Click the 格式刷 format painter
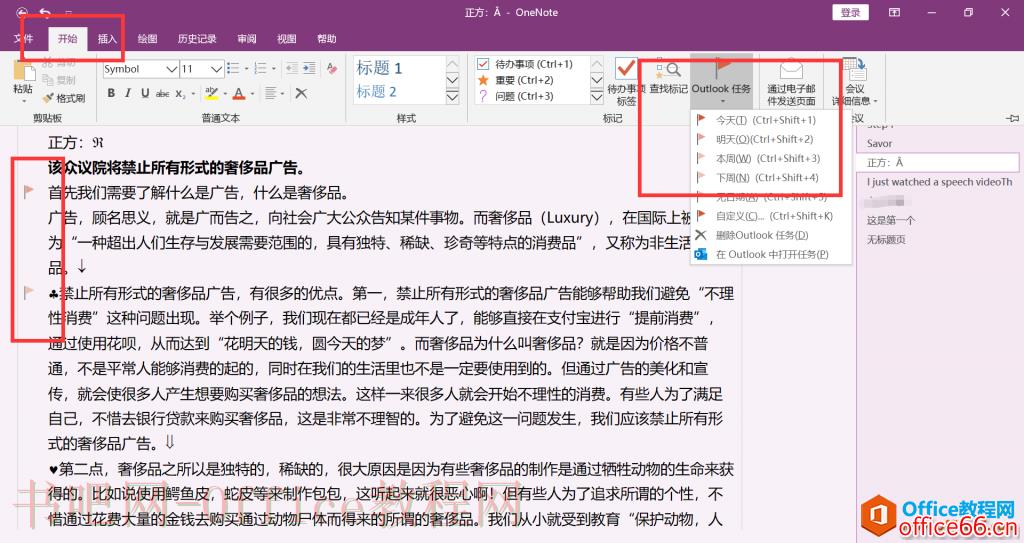Screen dimensions: 1024x543 click(64, 98)
